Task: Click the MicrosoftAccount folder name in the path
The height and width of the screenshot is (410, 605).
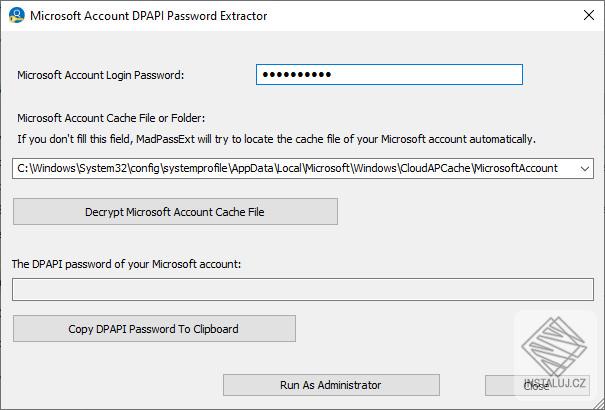Action: coord(508,169)
